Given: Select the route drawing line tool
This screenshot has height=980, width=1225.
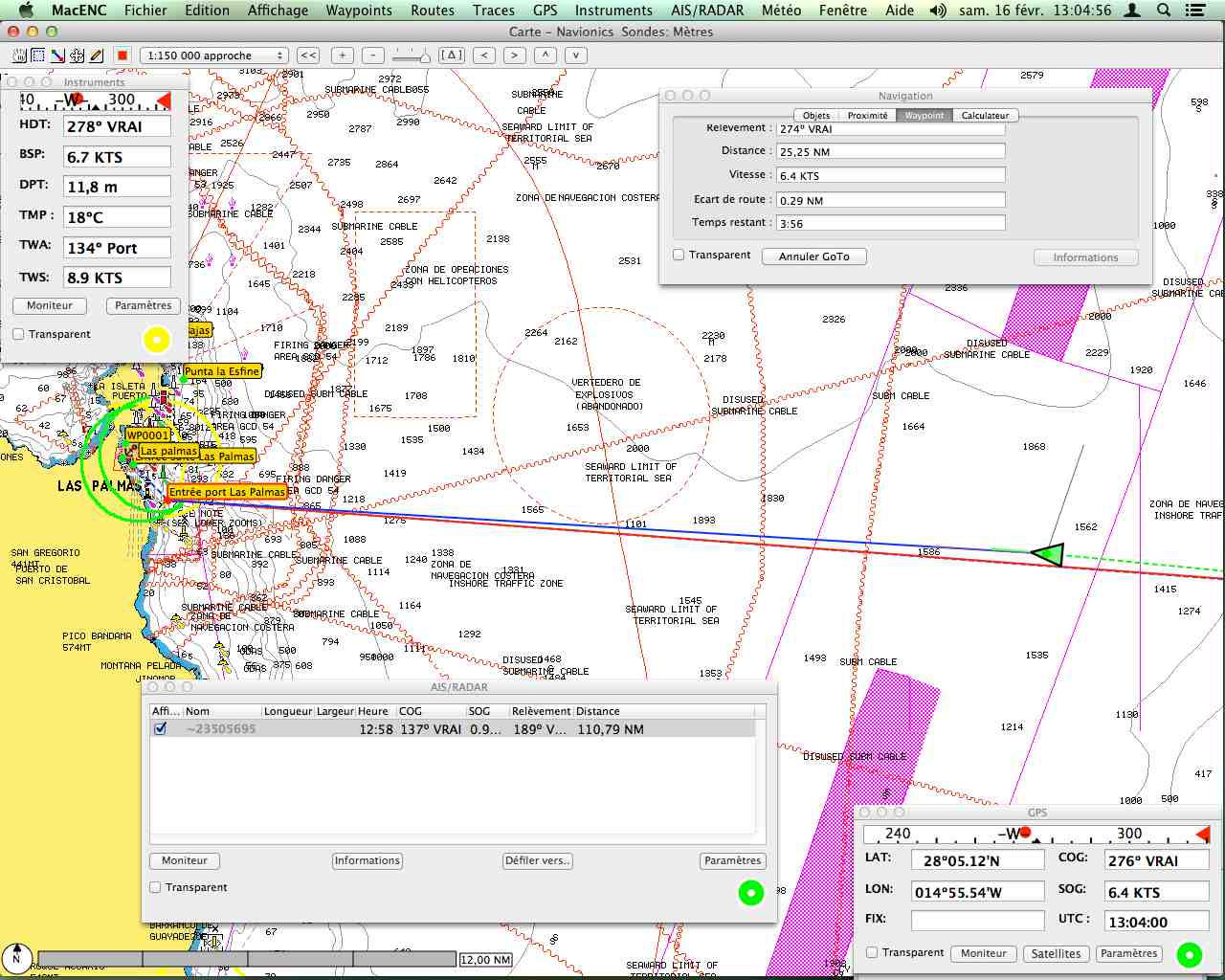Looking at the screenshot, I should click(x=57, y=56).
